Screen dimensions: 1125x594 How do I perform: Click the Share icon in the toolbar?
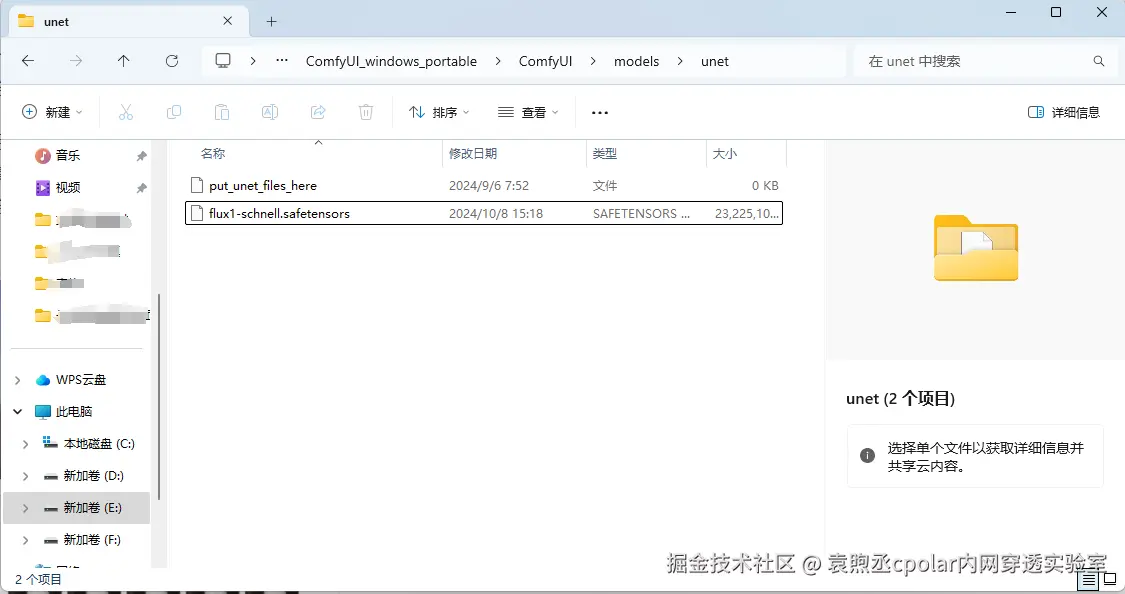click(318, 111)
